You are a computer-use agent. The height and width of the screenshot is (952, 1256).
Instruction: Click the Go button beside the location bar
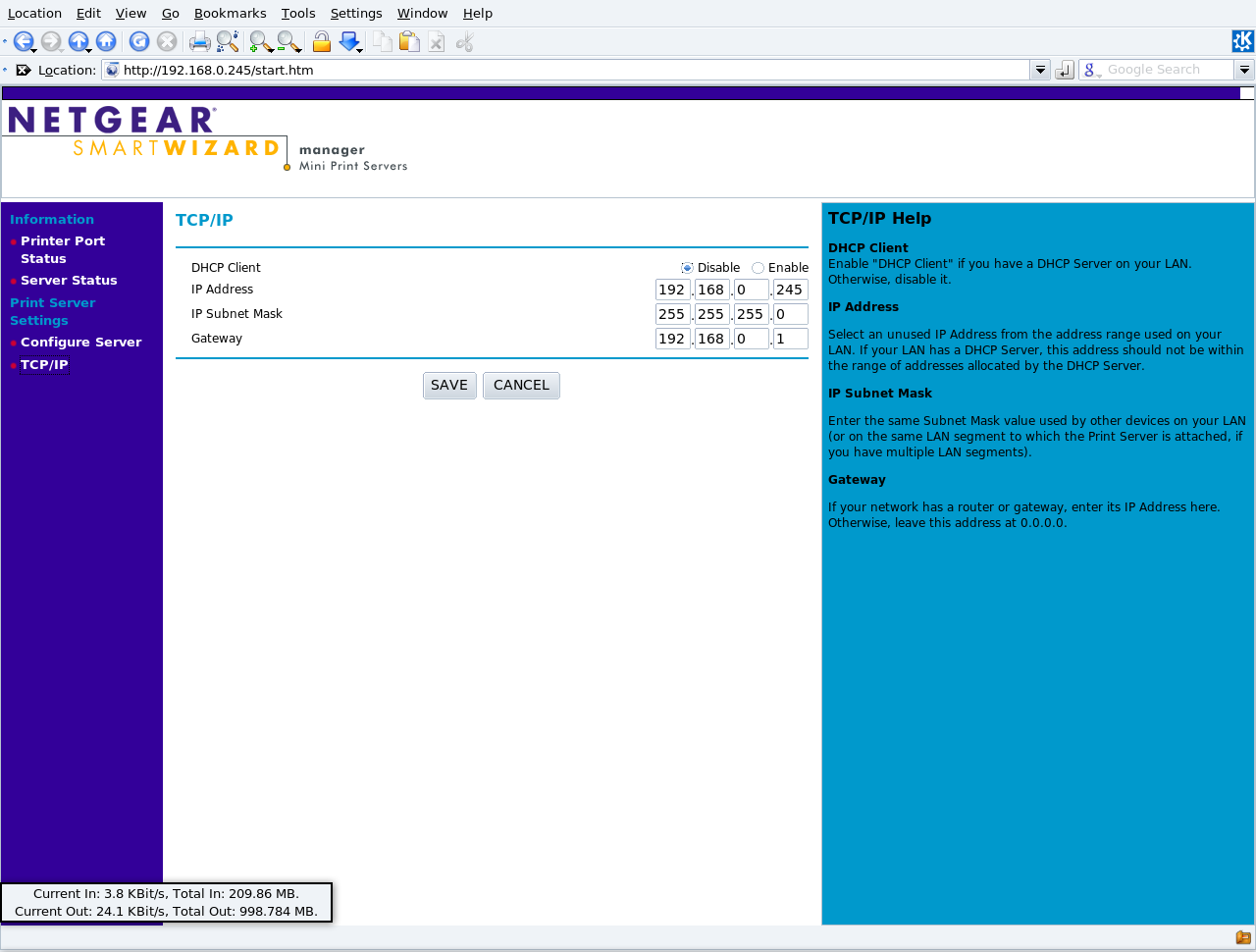[1065, 70]
